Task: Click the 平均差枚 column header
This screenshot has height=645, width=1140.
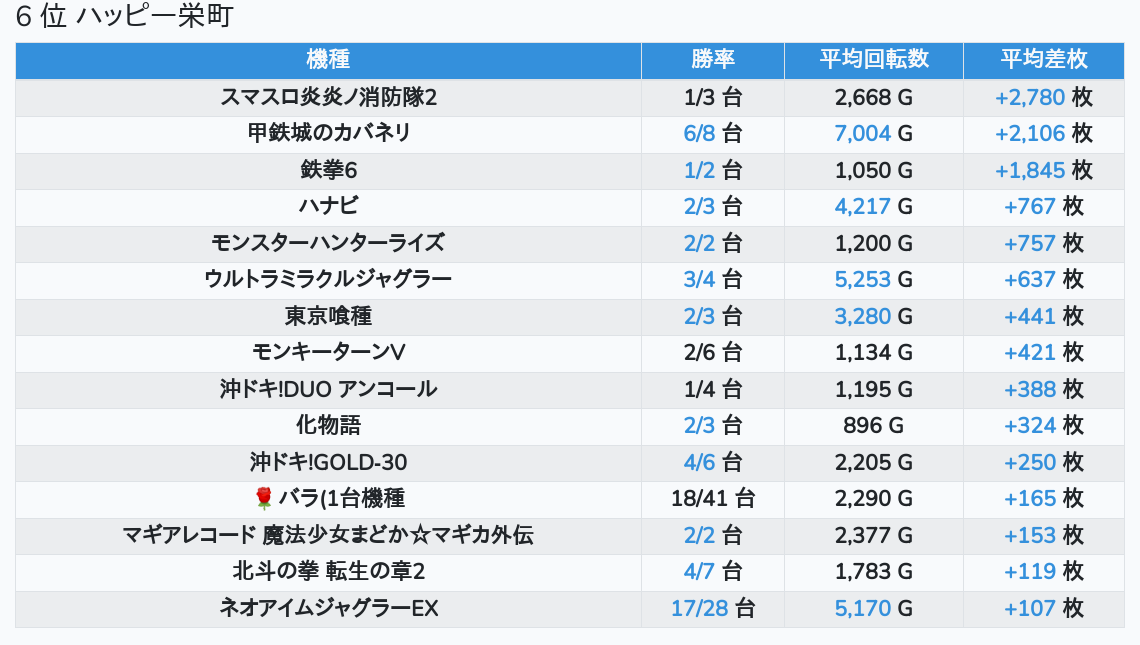Action: [1043, 60]
